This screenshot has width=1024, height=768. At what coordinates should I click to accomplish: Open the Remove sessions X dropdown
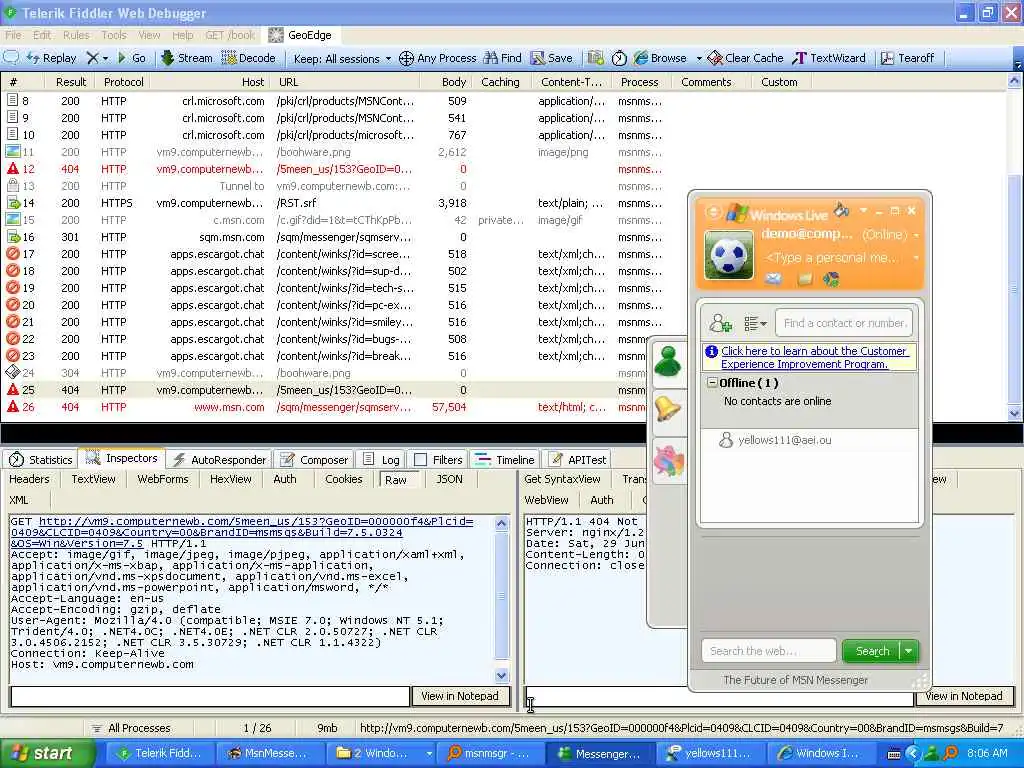tap(97, 58)
